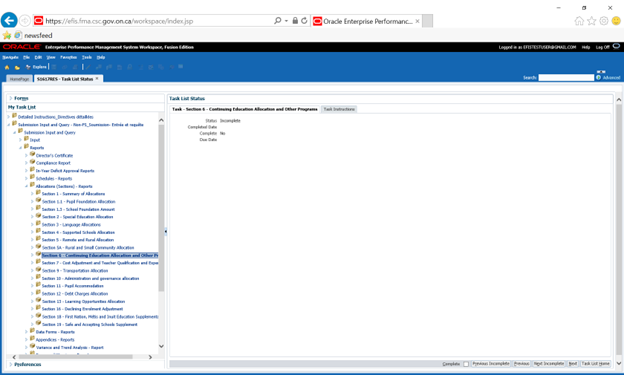Click the browser settings gear icon
This screenshot has width=624, height=375.
click(x=604, y=21)
